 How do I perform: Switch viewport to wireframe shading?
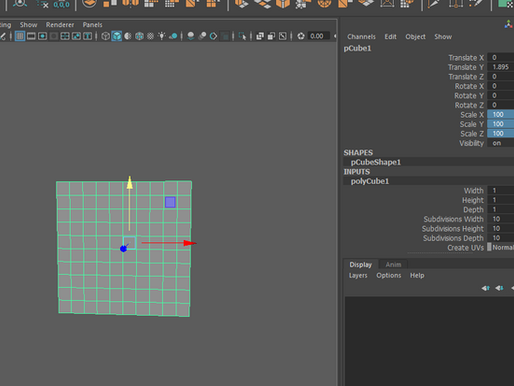[105, 36]
